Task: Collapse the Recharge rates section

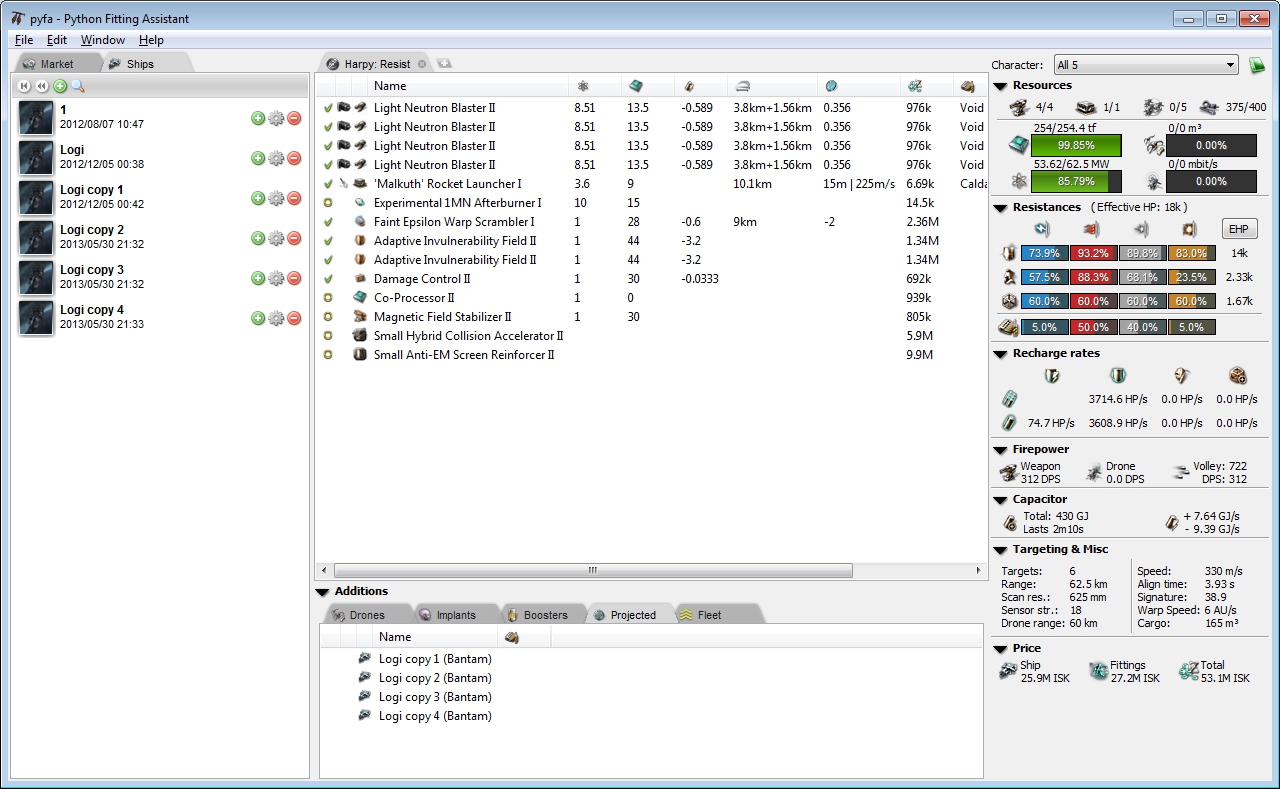Action: click(x=1001, y=354)
